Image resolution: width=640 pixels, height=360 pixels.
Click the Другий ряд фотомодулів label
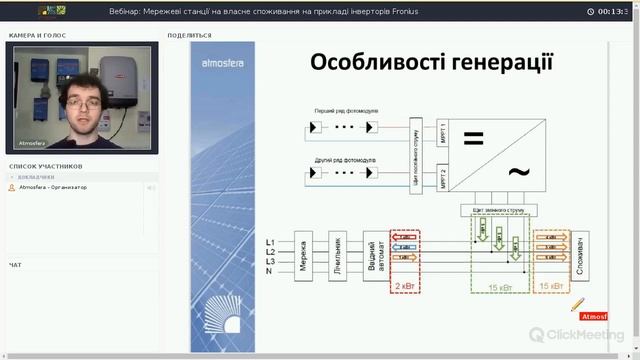tap(345, 160)
